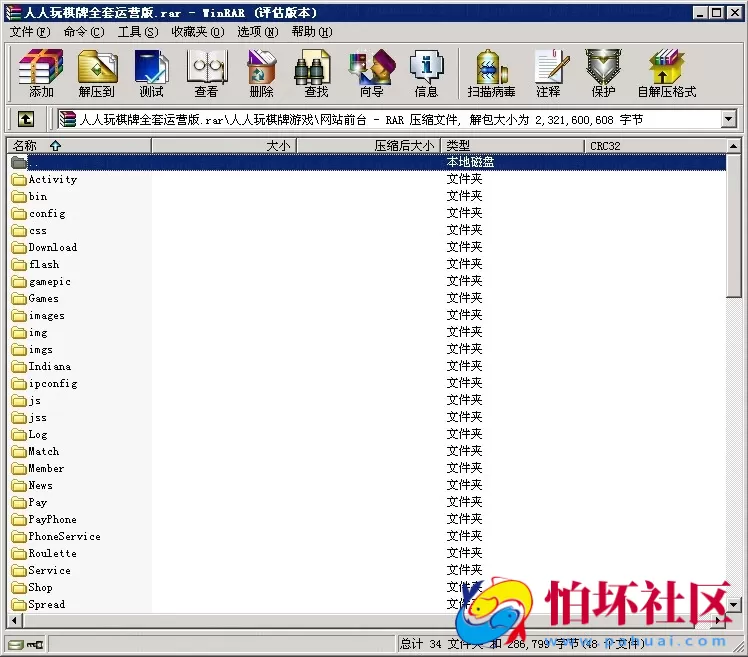Show archive Info (信息) icon
The width and height of the screenshot is (748, 657).
(x=426, y=73)
